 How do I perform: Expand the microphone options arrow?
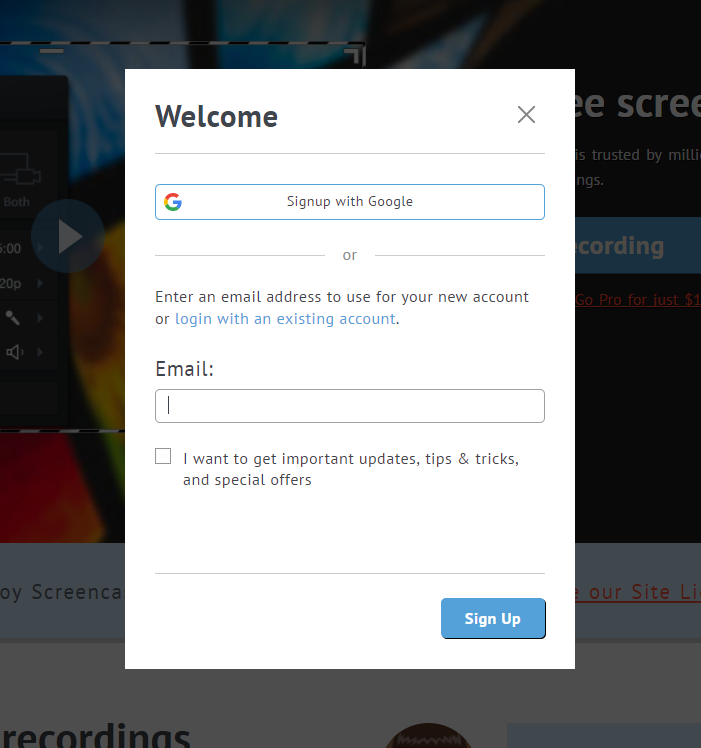click(40, 318)
